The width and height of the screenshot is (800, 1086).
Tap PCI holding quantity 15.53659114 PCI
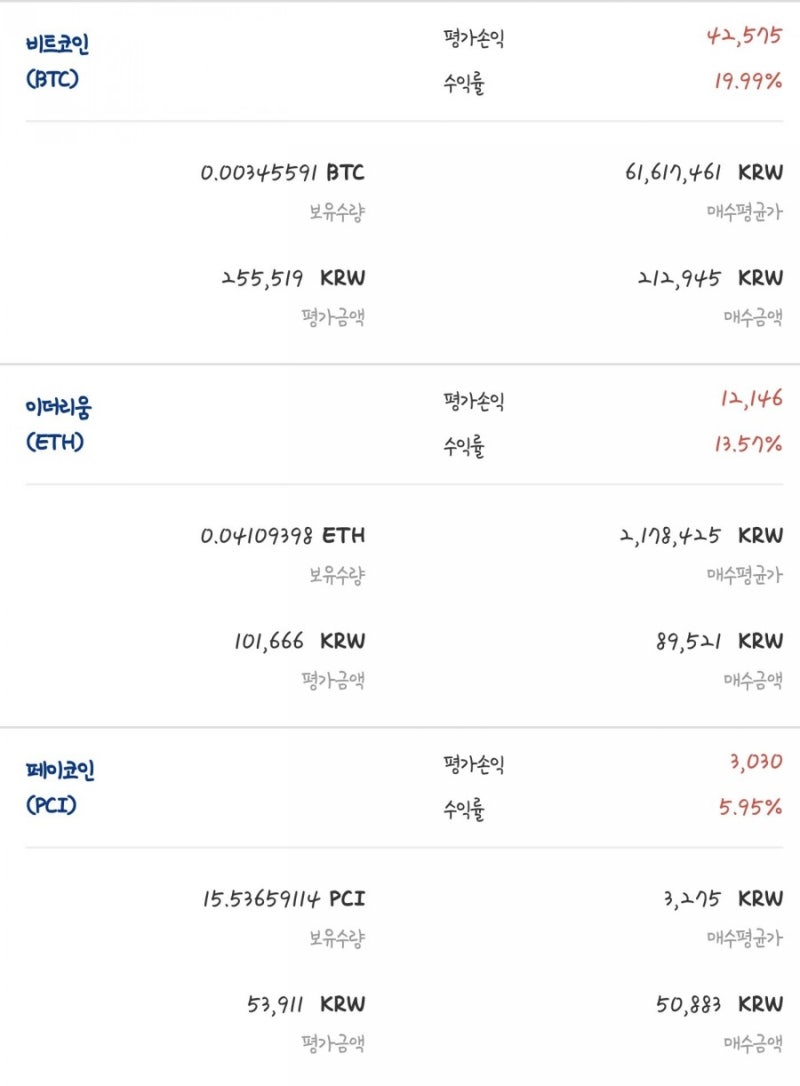pos(284,898)
